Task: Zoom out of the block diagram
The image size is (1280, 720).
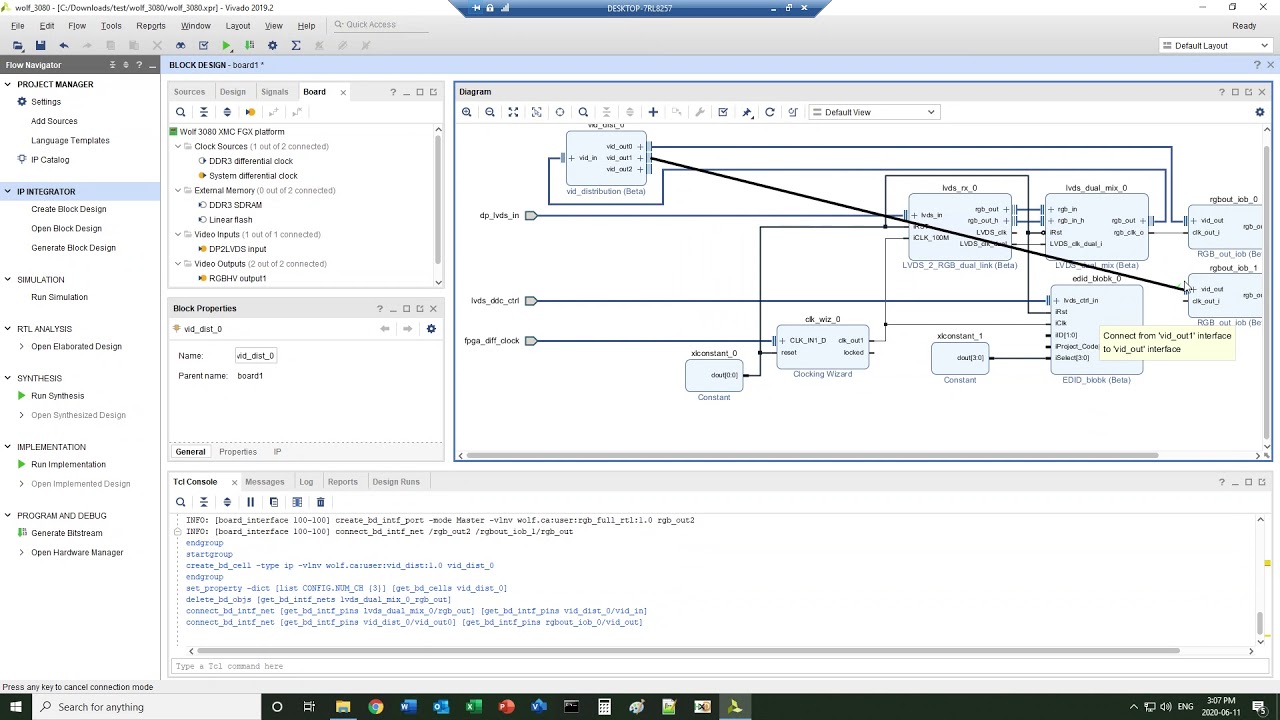Action: pyautogui.click(x=490, y=112)
